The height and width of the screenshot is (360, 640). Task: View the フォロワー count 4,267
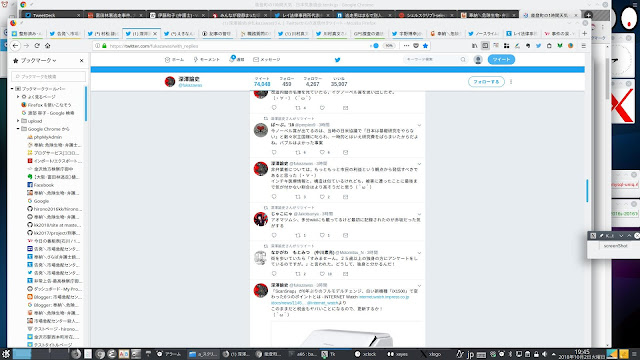(313, 82)
